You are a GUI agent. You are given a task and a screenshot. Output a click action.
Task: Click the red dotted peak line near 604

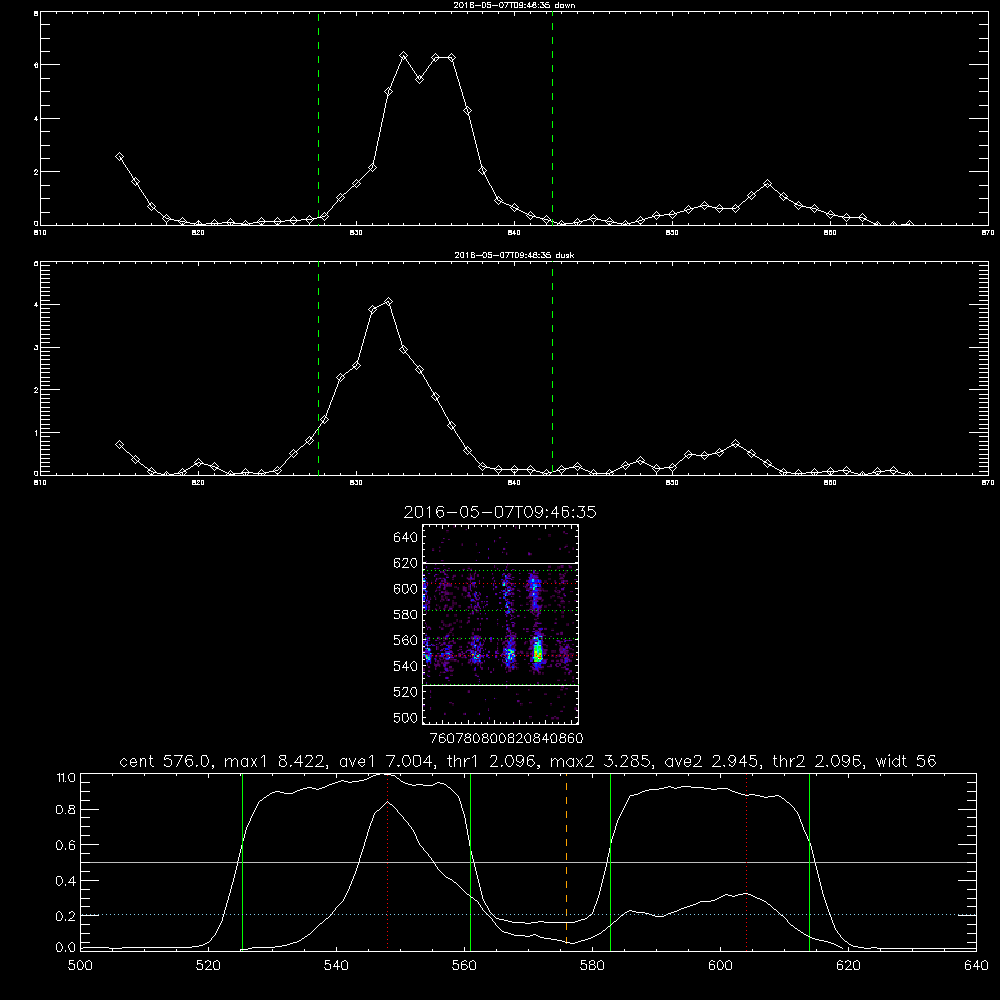pyautogui.click(x=746, y=861)
